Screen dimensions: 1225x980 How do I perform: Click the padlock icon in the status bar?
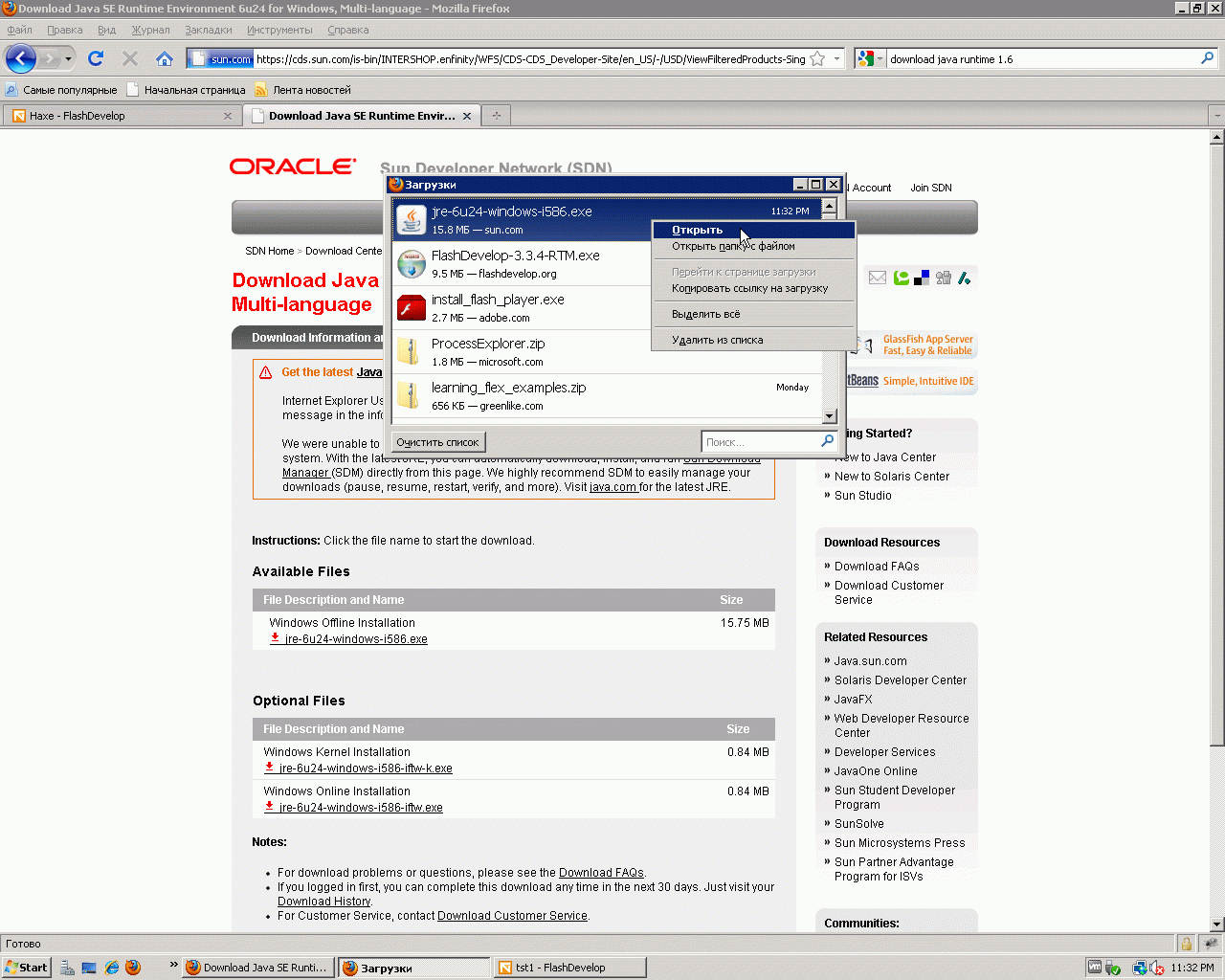tap(1187, 944)
